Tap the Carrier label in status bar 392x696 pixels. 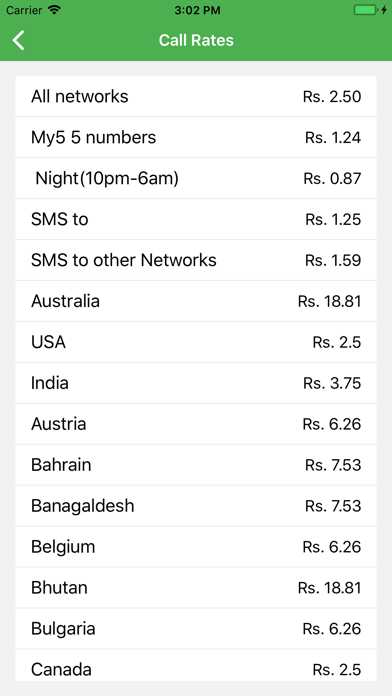tap(24, 10)
